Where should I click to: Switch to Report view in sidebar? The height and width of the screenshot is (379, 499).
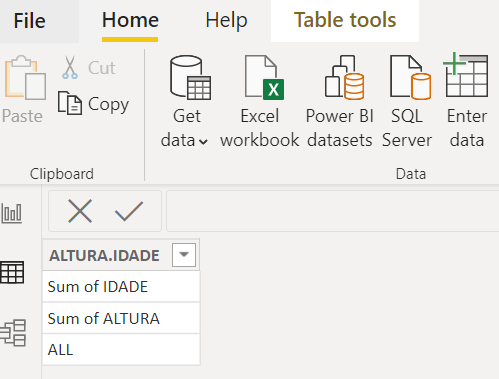[x=12, y=213]
